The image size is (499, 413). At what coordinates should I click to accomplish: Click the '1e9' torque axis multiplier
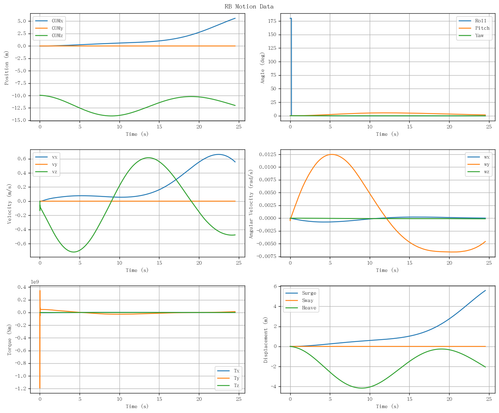pyautogui.click(x=35, y=282)
